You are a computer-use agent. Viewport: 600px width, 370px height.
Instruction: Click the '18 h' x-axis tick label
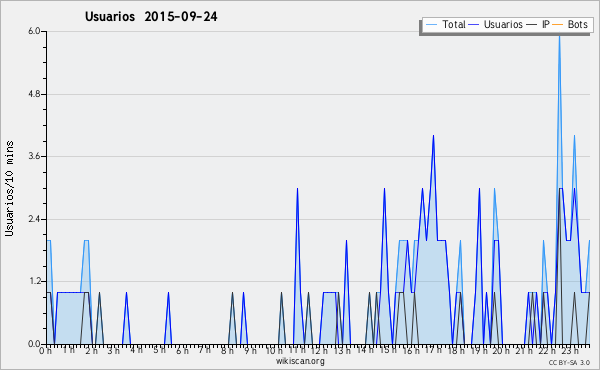pyautogui.click(x=456, y=350)
